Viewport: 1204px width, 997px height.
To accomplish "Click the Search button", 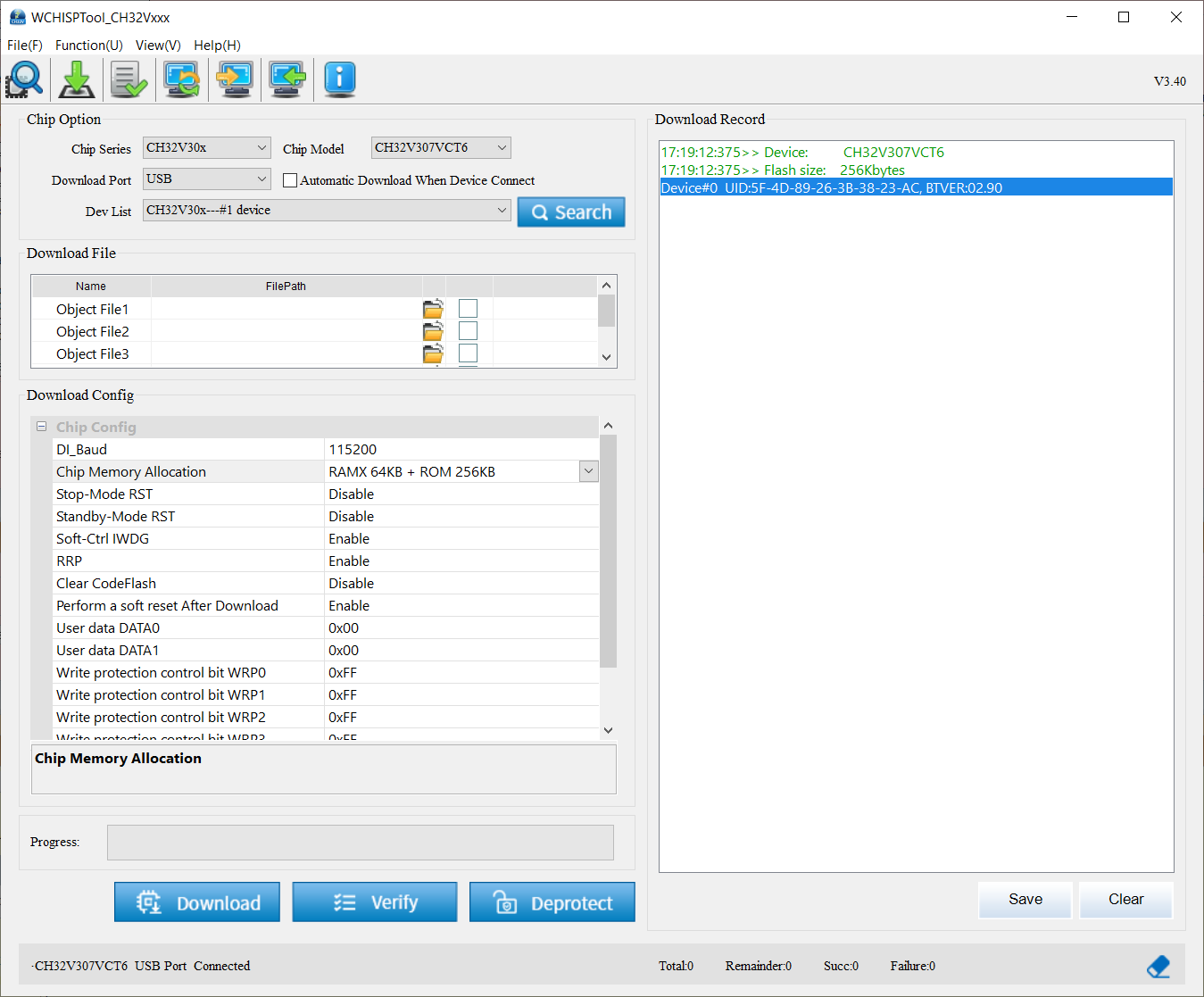I will click(x=571, y=212).
